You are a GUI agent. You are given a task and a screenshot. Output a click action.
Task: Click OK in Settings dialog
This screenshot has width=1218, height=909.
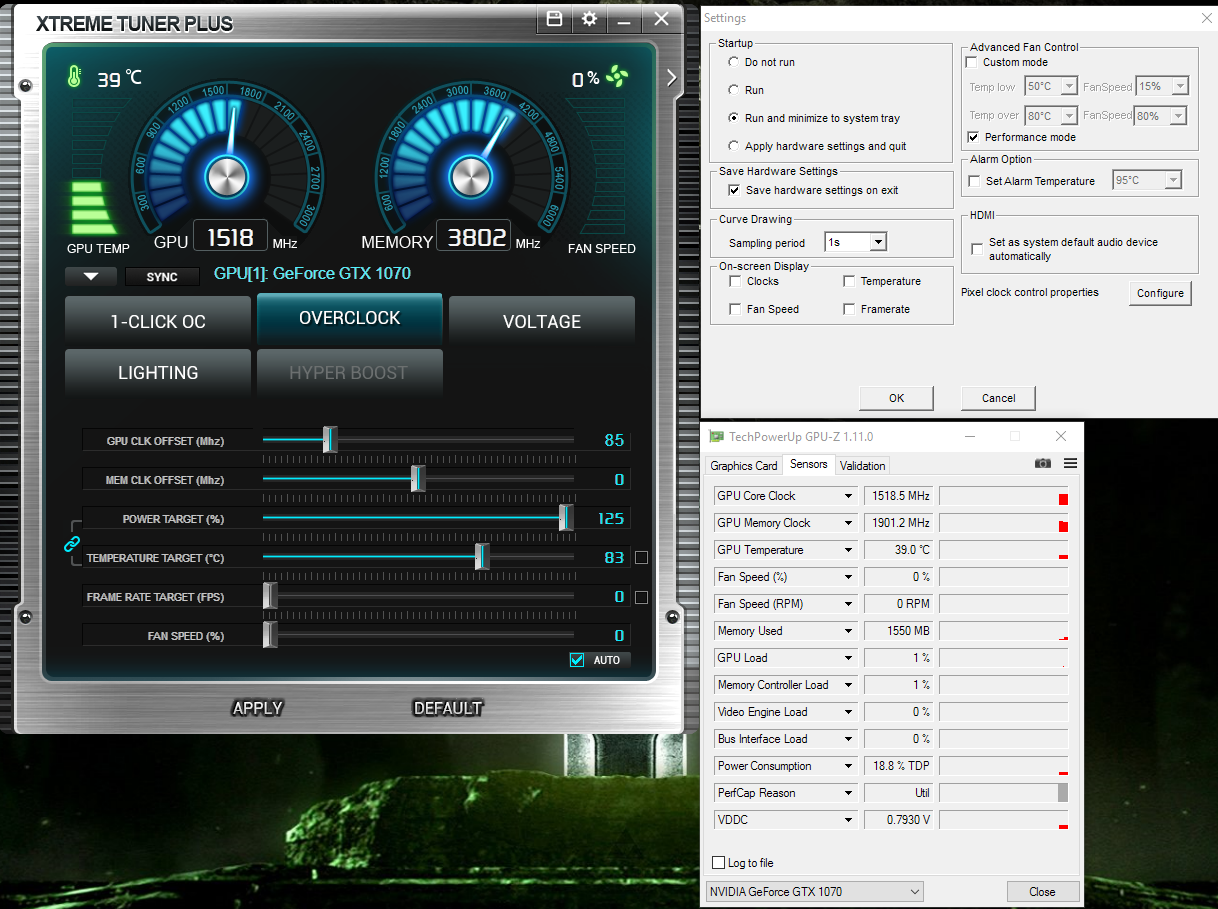896,398
